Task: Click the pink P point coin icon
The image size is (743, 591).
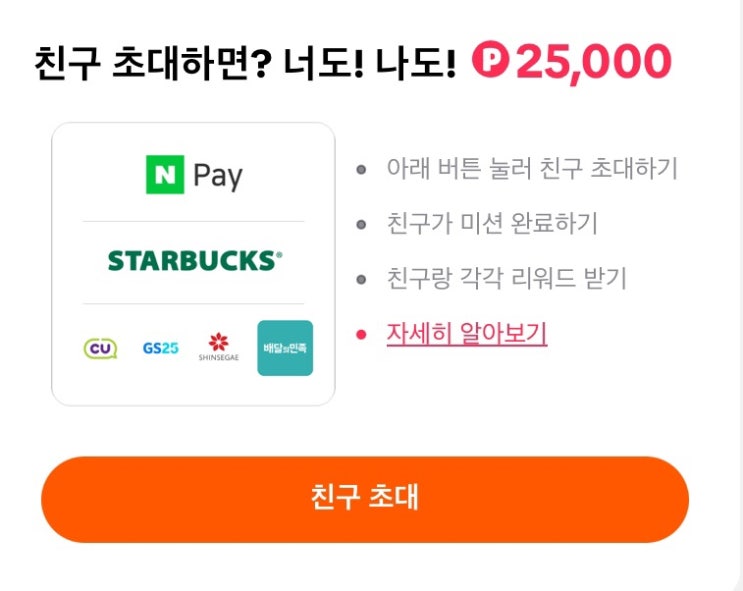Action: (x=490, y=59)
